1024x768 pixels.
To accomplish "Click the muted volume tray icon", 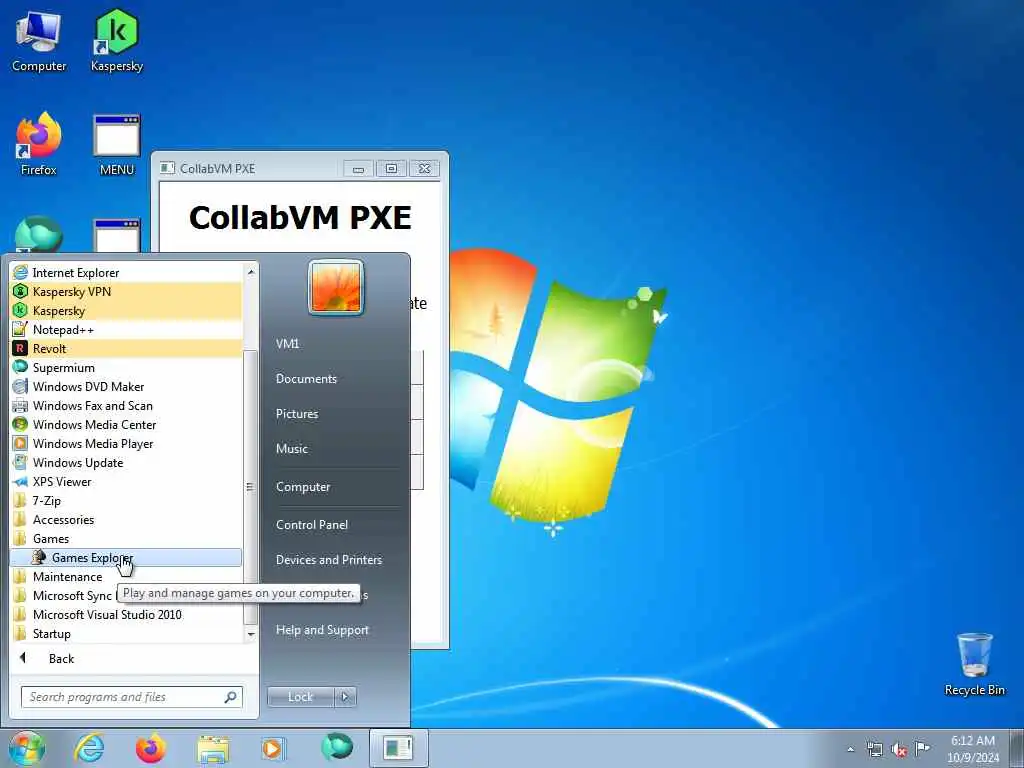I will coord(899,749).
